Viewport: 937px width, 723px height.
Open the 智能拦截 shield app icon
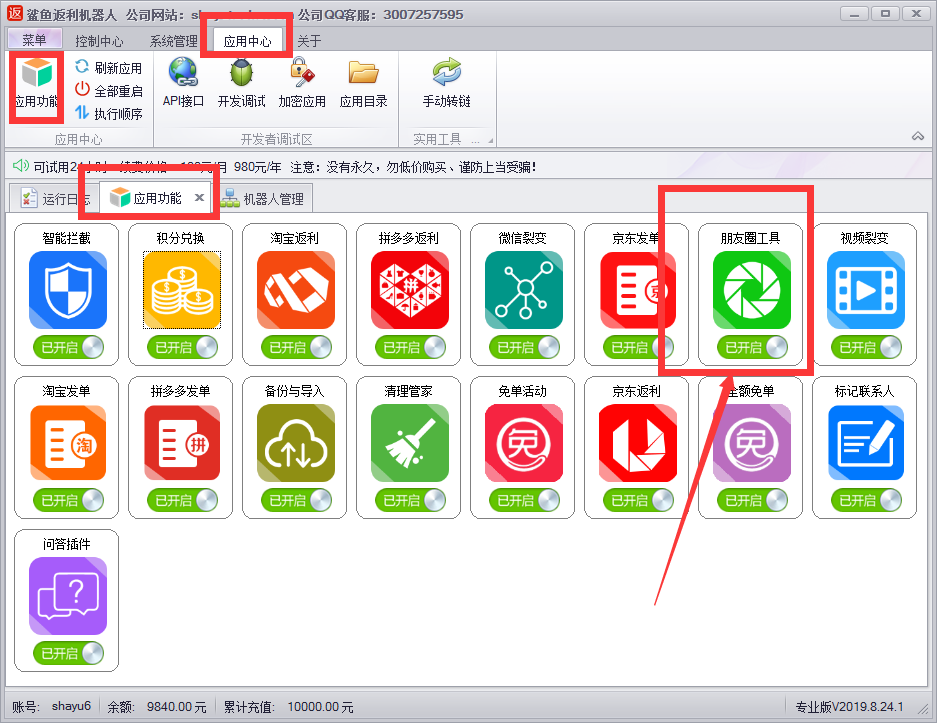pyautogui.click(x=68, y=290)
